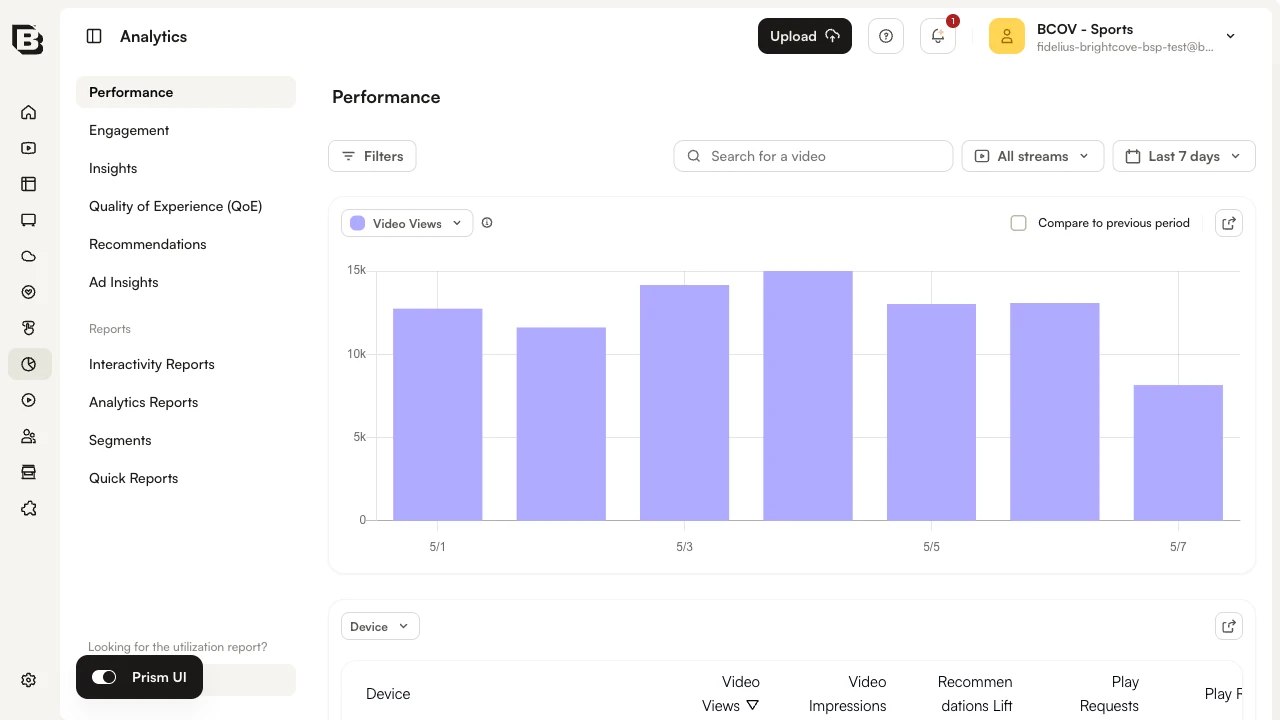The height and width of the screenshot is (720, 1280).
Task: Click the magnifier icon in video search
Action: click(694, 156)
